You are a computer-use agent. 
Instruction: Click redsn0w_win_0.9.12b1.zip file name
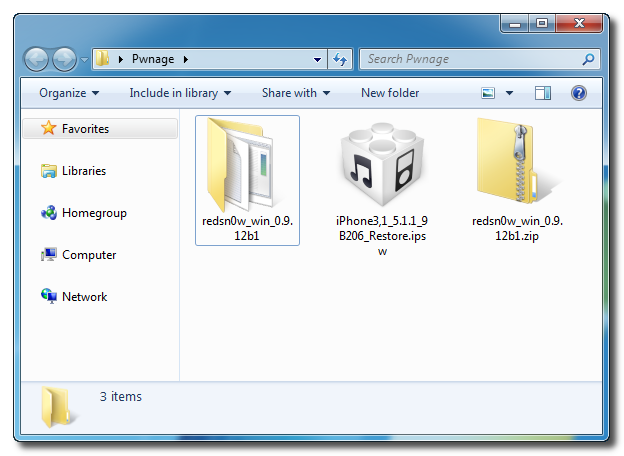517,228
